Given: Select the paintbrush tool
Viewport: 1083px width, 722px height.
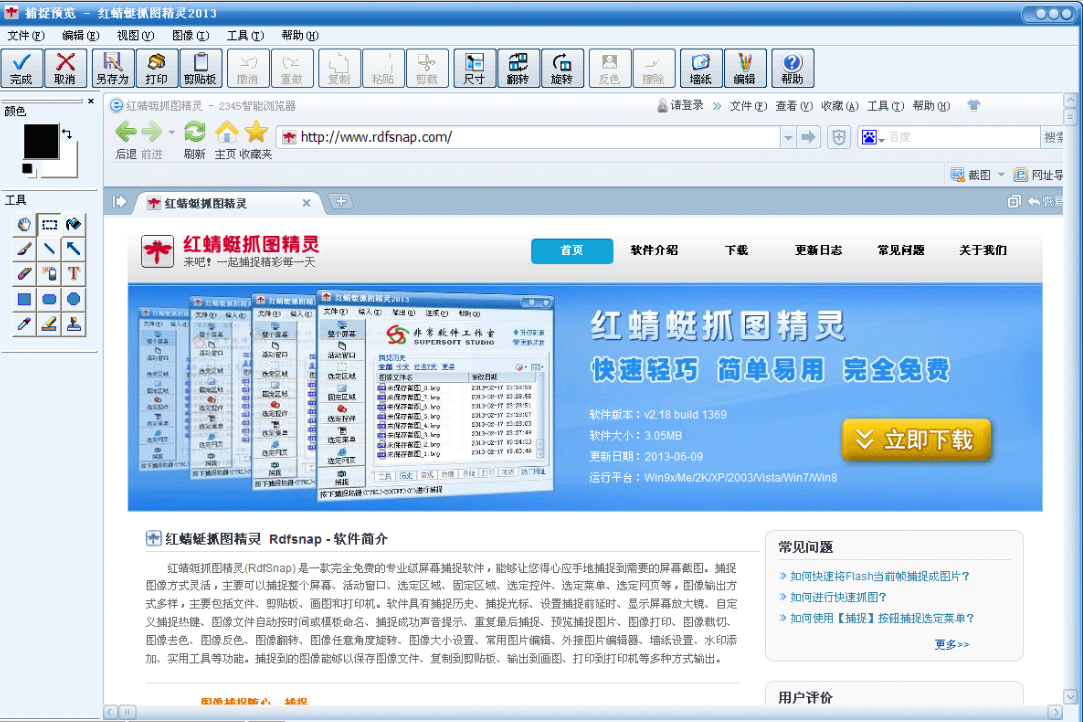Looking at the screenshot, I should (x=24, y=249).
